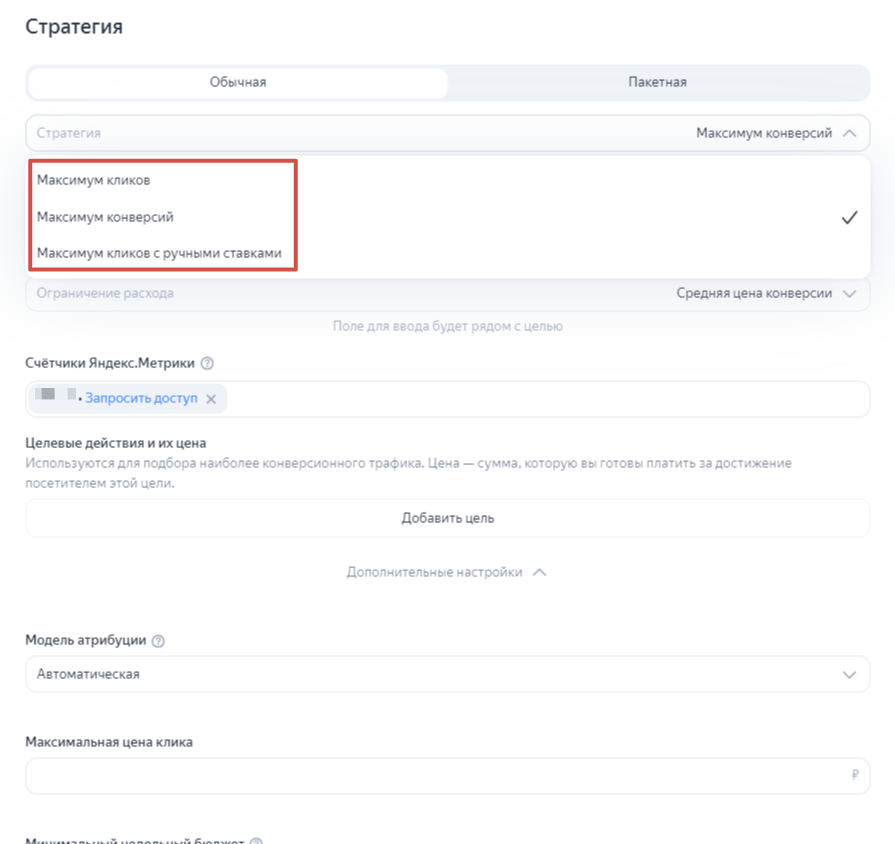895x844 pixels.
Task: Remove the counter chip with X icon
Action: click(x=211, y=399)
